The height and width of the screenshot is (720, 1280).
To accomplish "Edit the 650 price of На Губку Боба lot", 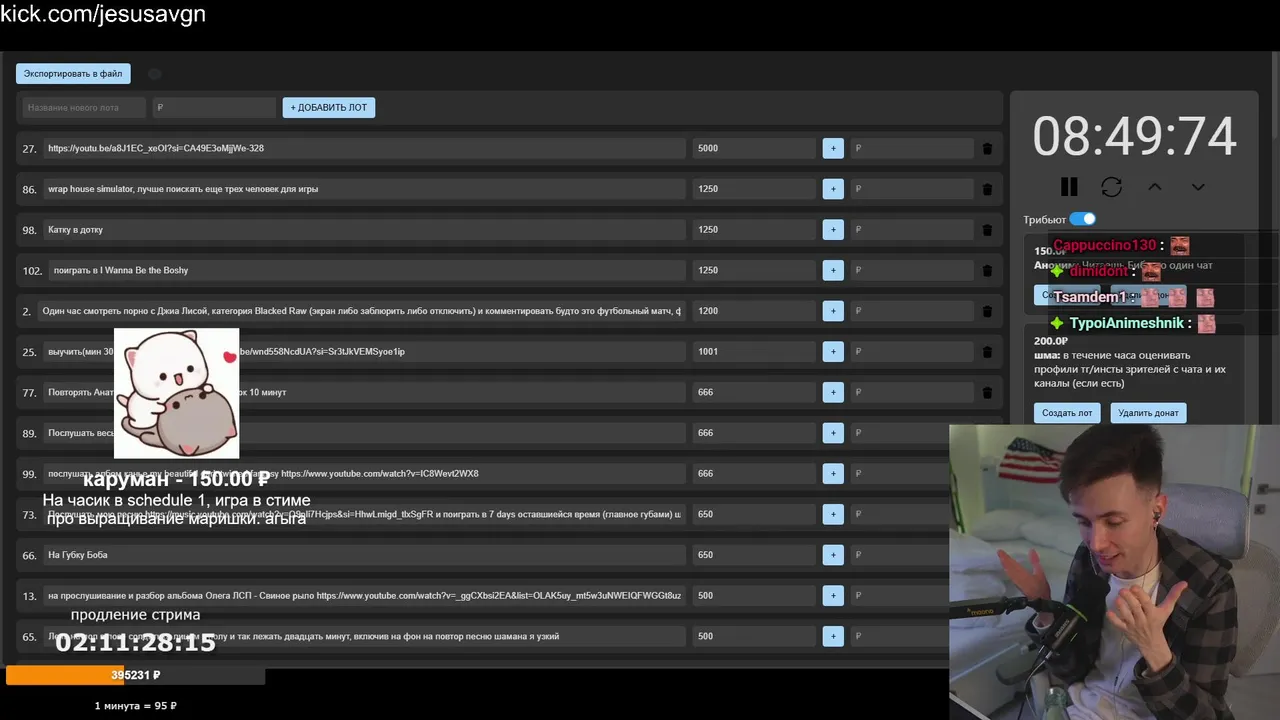I will click(x=754, y=555).
